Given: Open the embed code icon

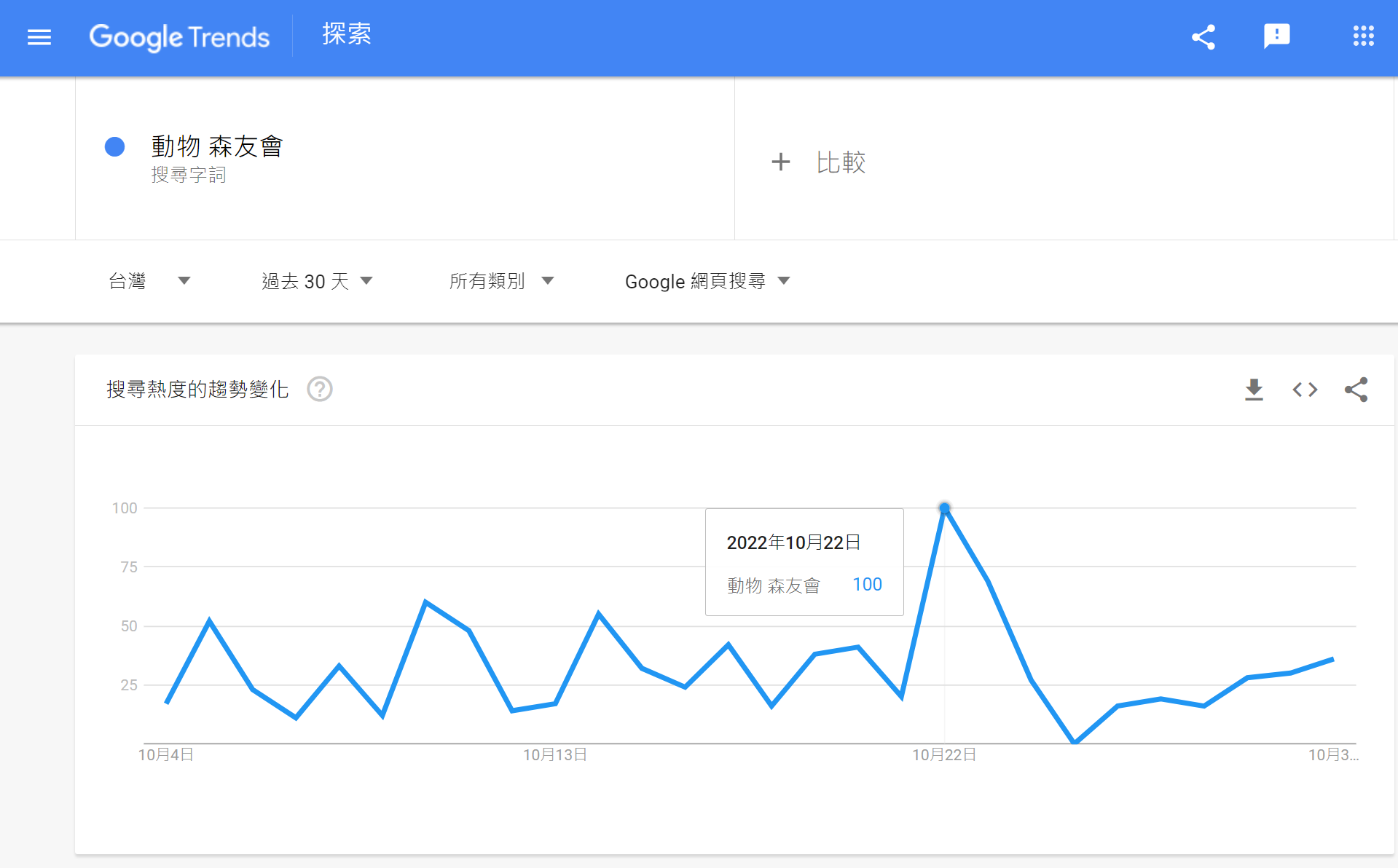Looking at the screenshot, I should 1305,390.
